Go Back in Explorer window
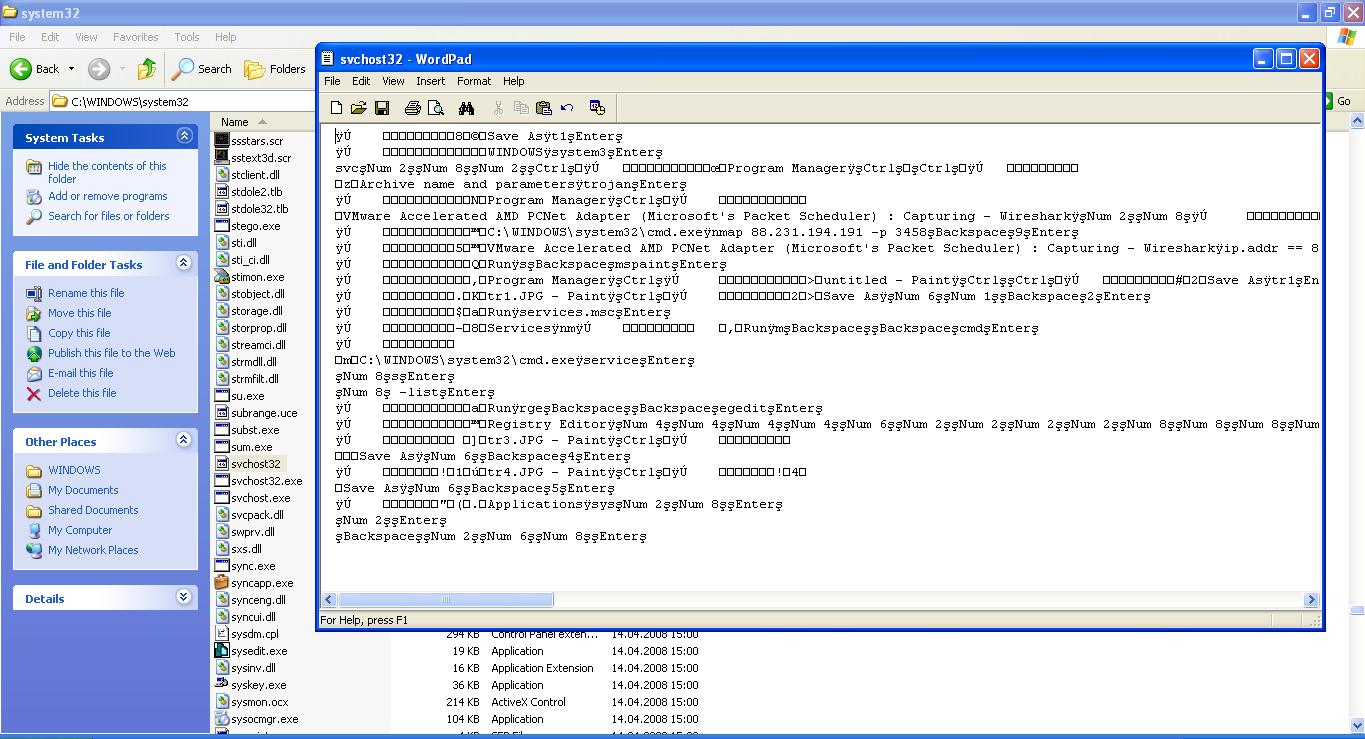The width and height of the screenshot is (1365, 739). click(x=35, y=69)
